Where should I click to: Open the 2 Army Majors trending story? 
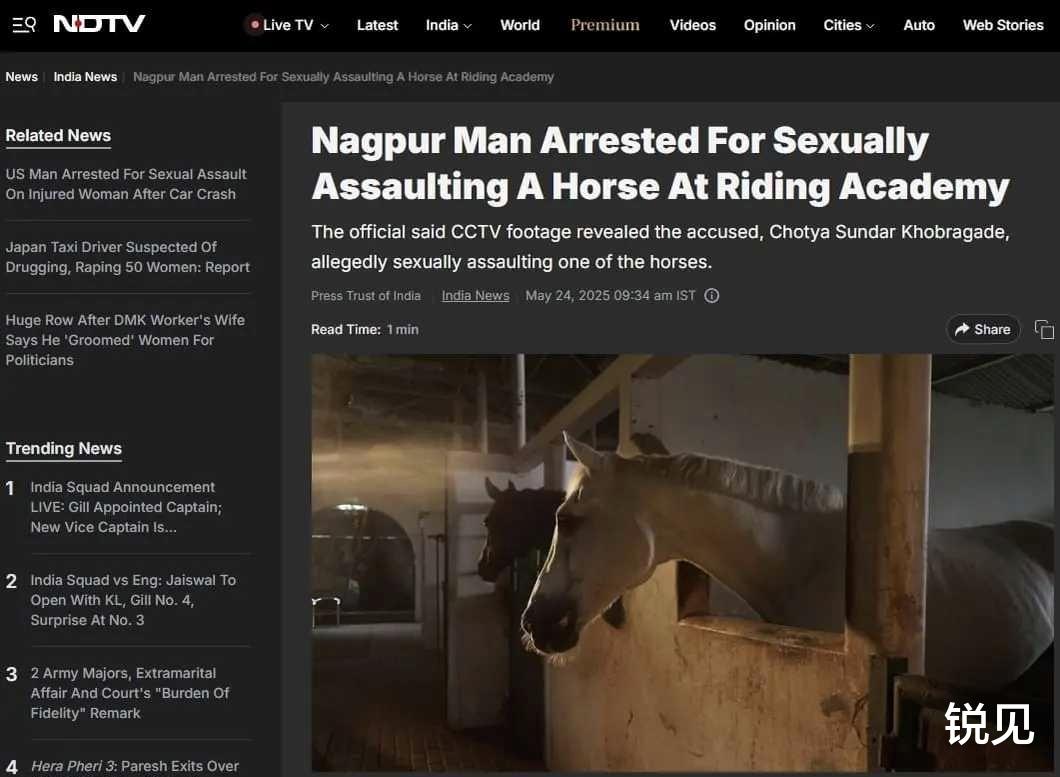pos(130,693)
